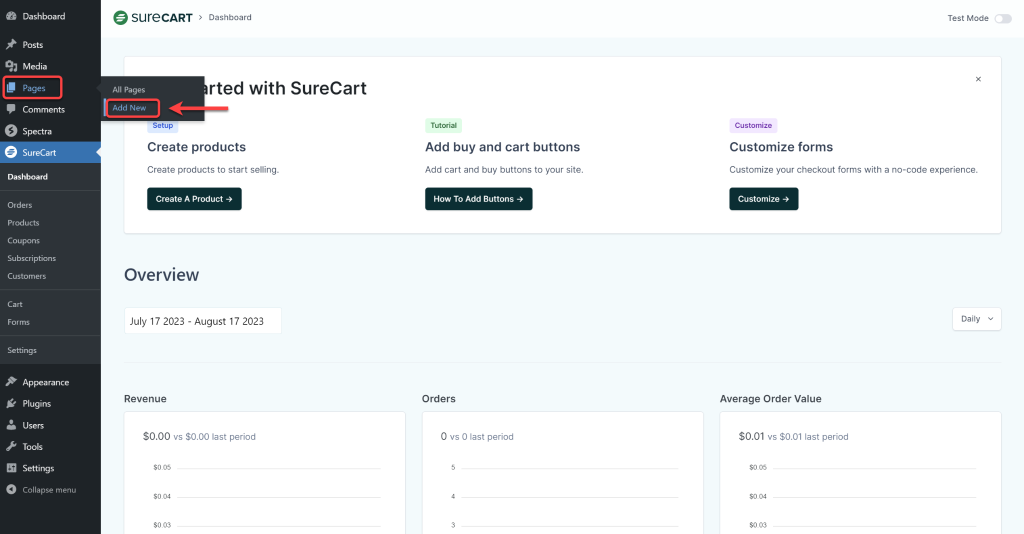Select SureCart Dashboard submenu item

coord(27,177)
